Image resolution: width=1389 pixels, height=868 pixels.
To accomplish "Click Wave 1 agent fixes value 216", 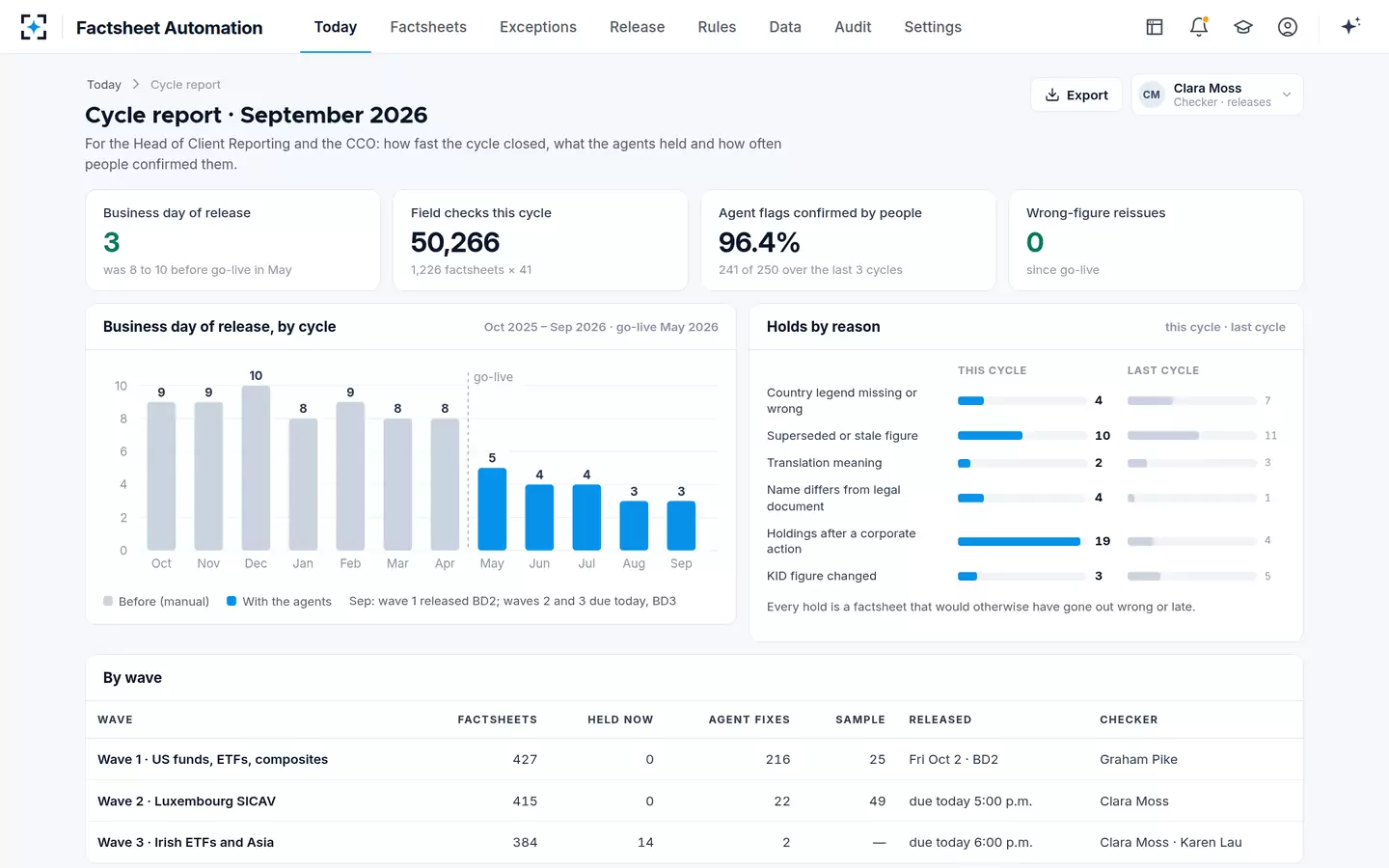I will pos(777,759).
